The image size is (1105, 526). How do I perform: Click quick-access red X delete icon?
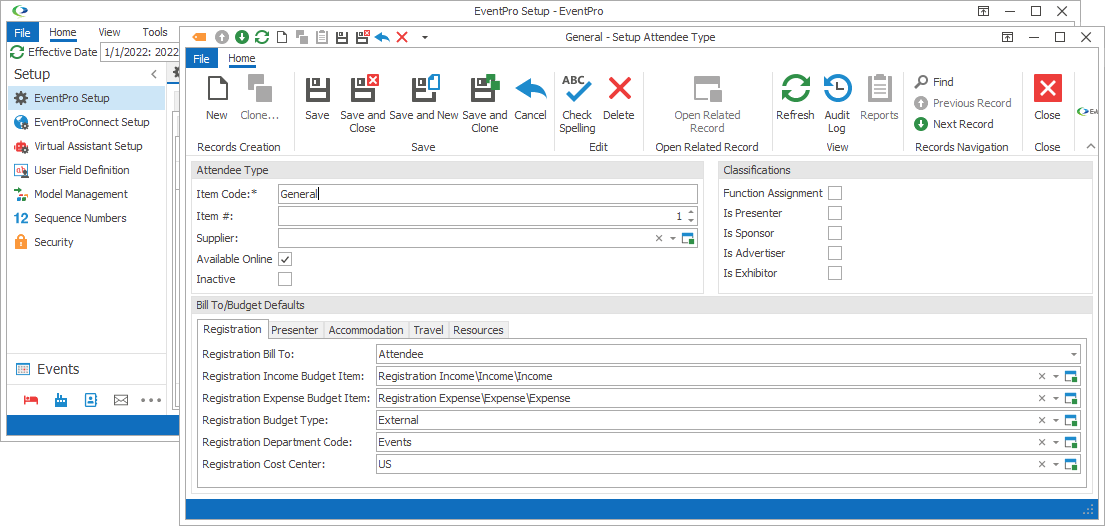(402, 37)
